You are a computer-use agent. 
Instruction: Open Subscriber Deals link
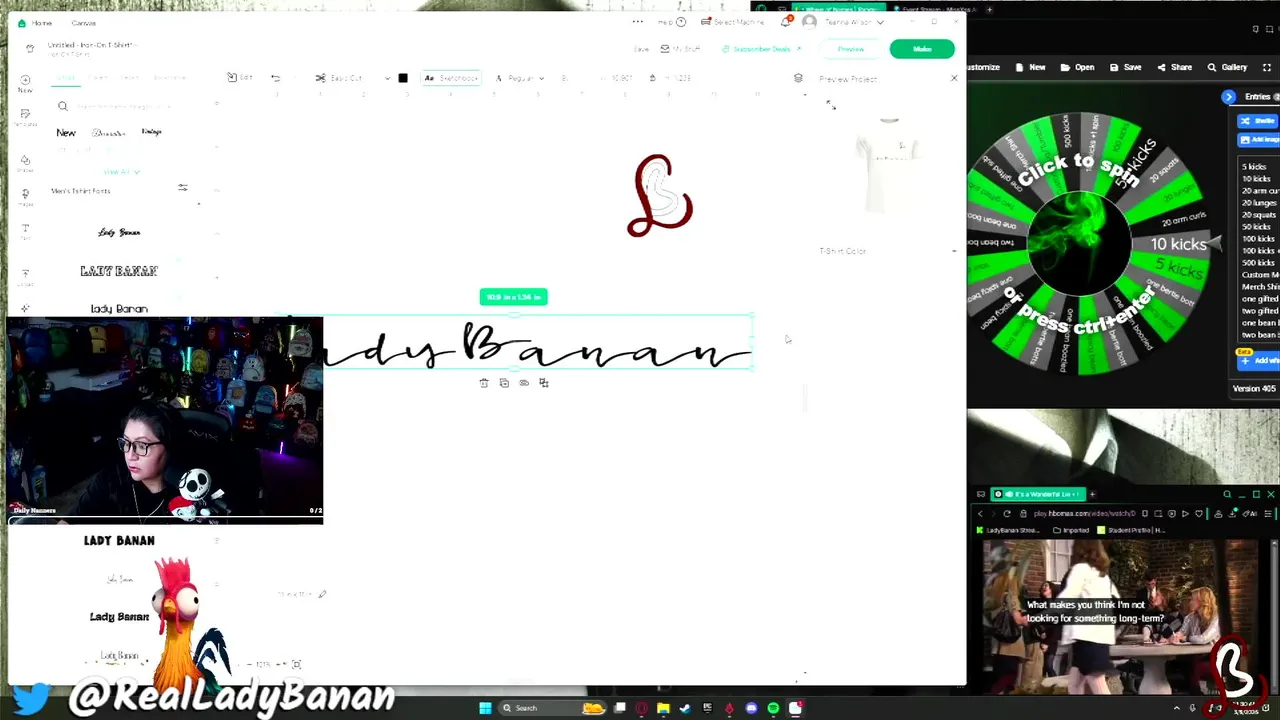(762, 49)
